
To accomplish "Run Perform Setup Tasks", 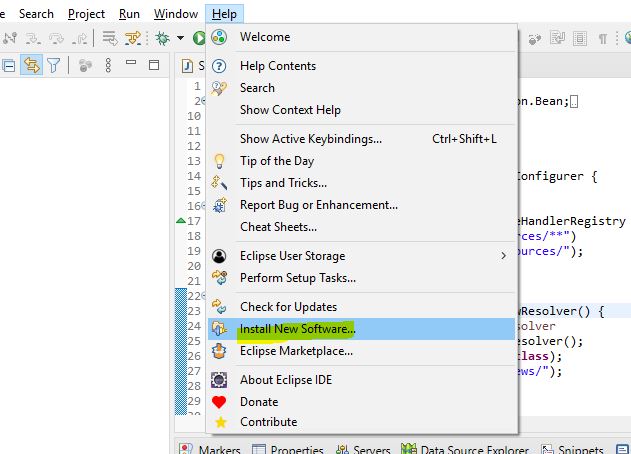I will click(361, 278).
